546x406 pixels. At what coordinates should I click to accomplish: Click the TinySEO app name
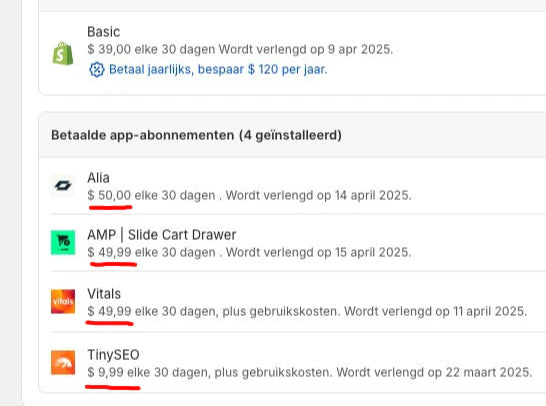pyautogui.click(x=114, y=355)
